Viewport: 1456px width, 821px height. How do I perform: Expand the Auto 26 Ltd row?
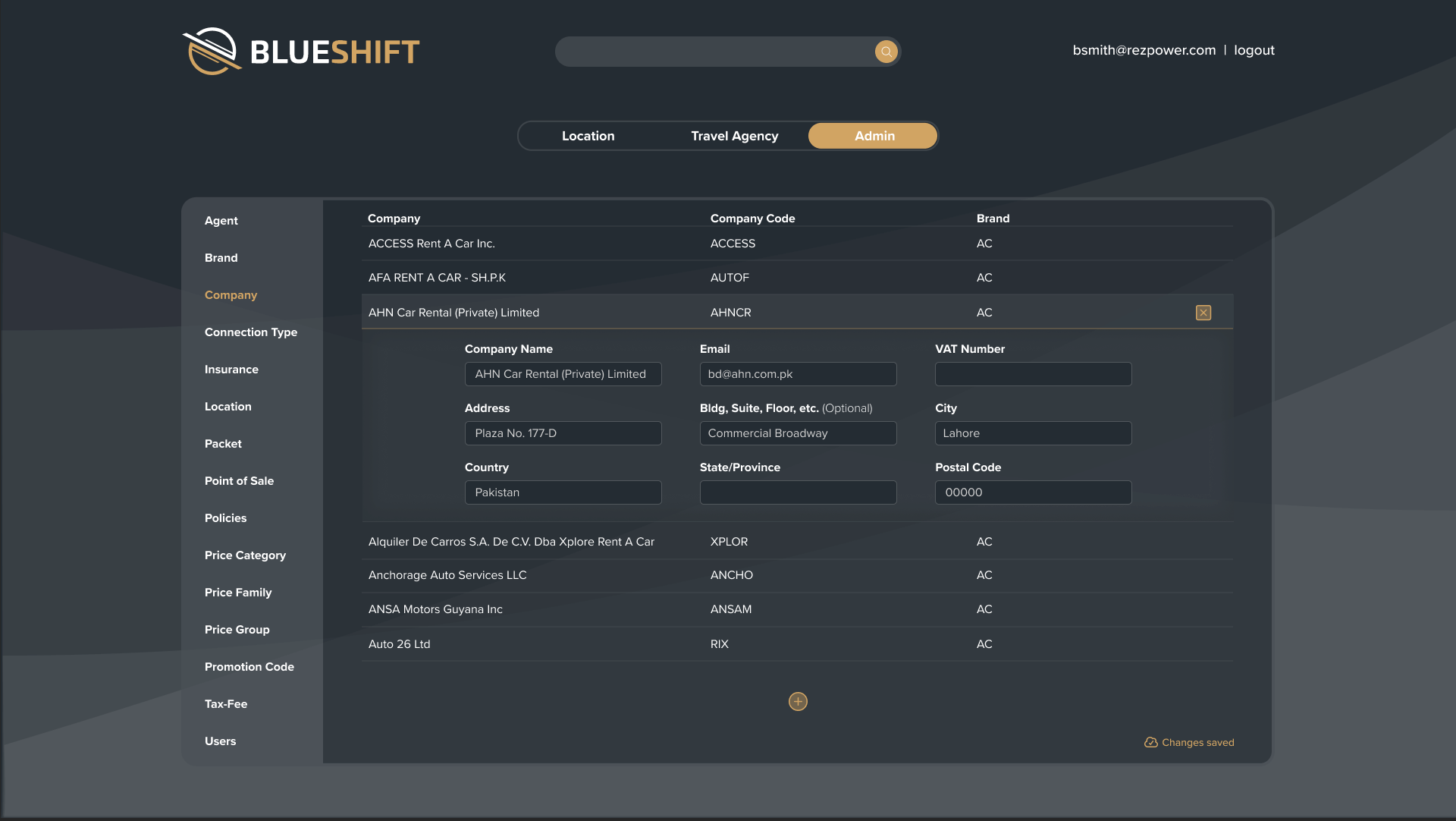[x=399, y=644]
